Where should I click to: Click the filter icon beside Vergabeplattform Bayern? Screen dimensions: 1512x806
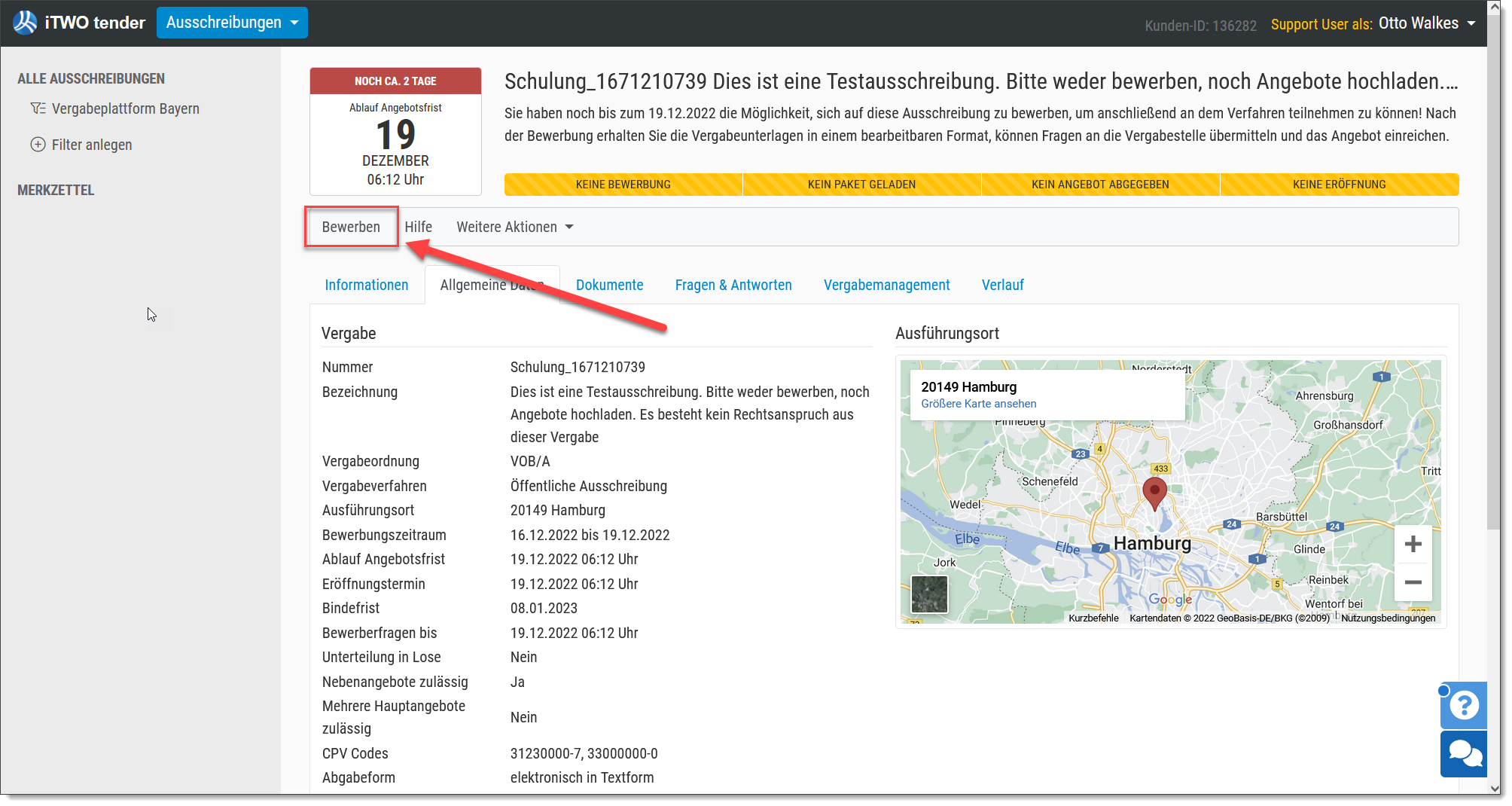coord(38,108)
